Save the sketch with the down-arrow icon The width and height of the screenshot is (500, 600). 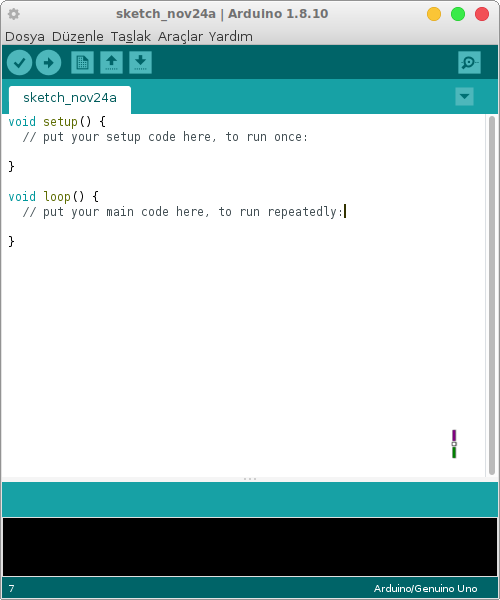click(x=140, y=62)
